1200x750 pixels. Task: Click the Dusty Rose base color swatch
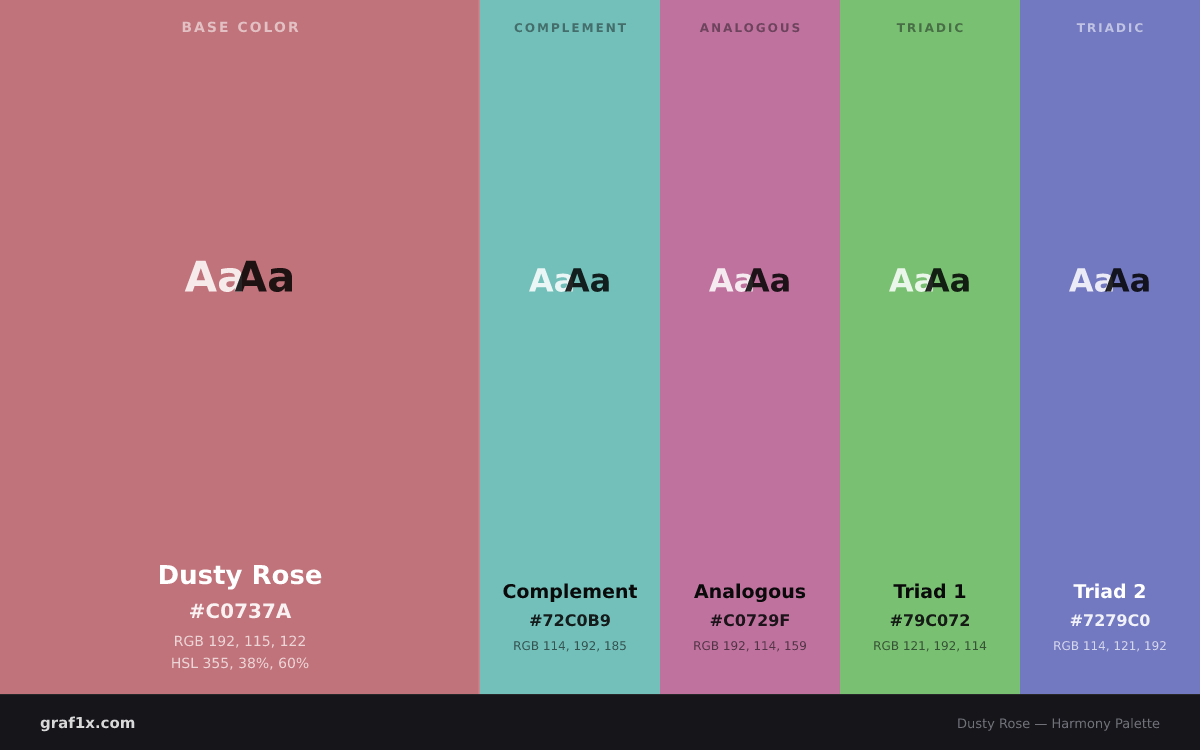coord(240,347)
